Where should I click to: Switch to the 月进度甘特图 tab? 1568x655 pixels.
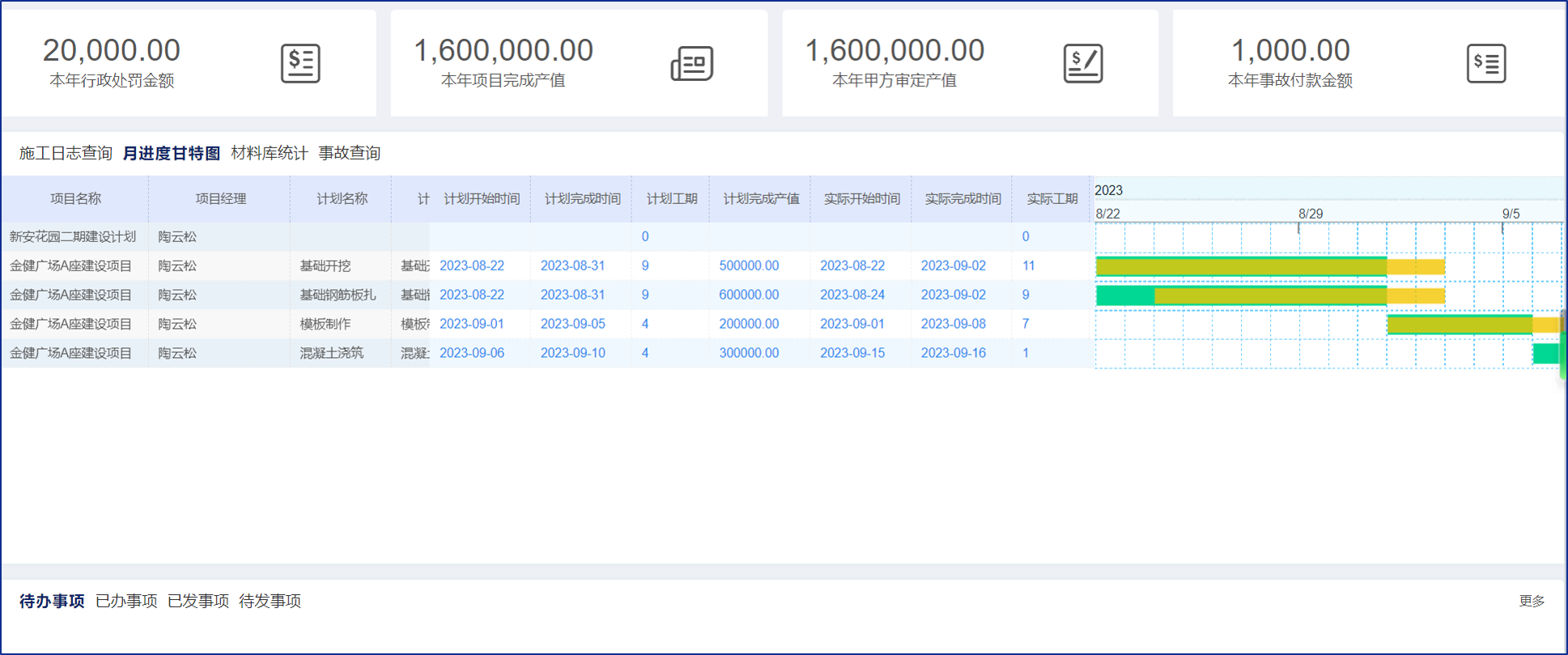[172, 153]
